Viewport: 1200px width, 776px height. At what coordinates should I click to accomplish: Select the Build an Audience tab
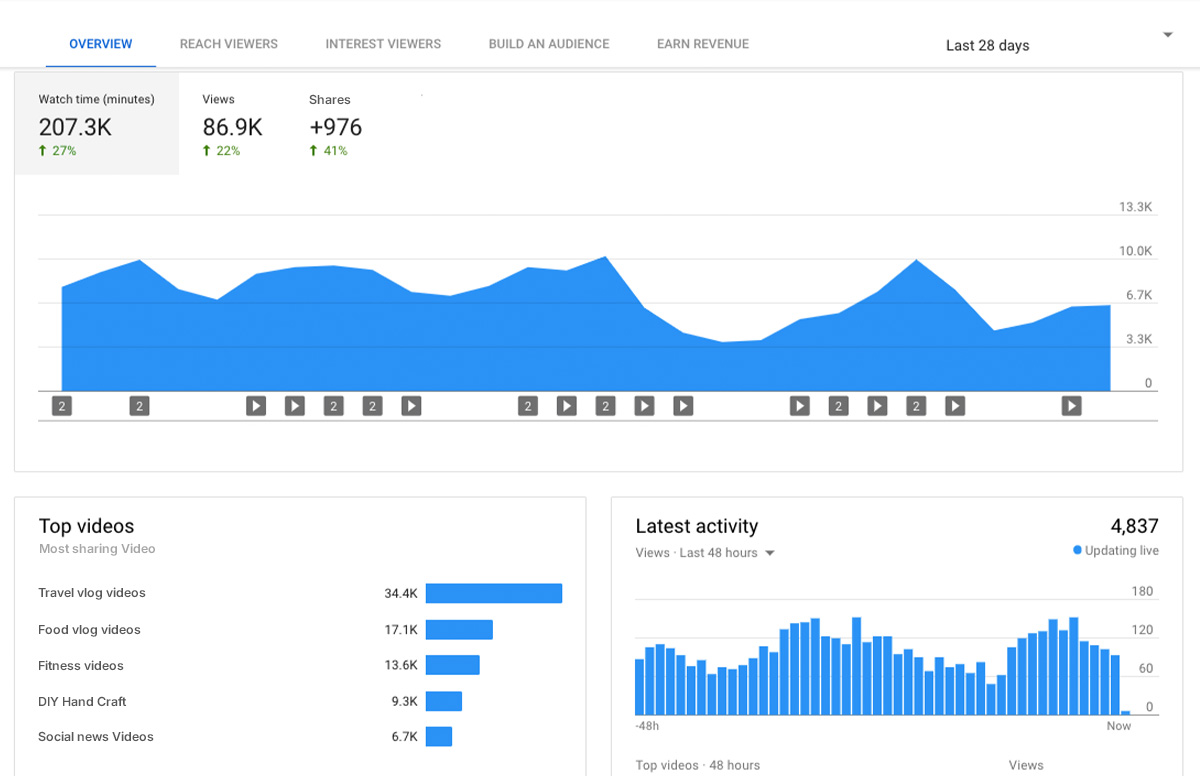(549, 44)
